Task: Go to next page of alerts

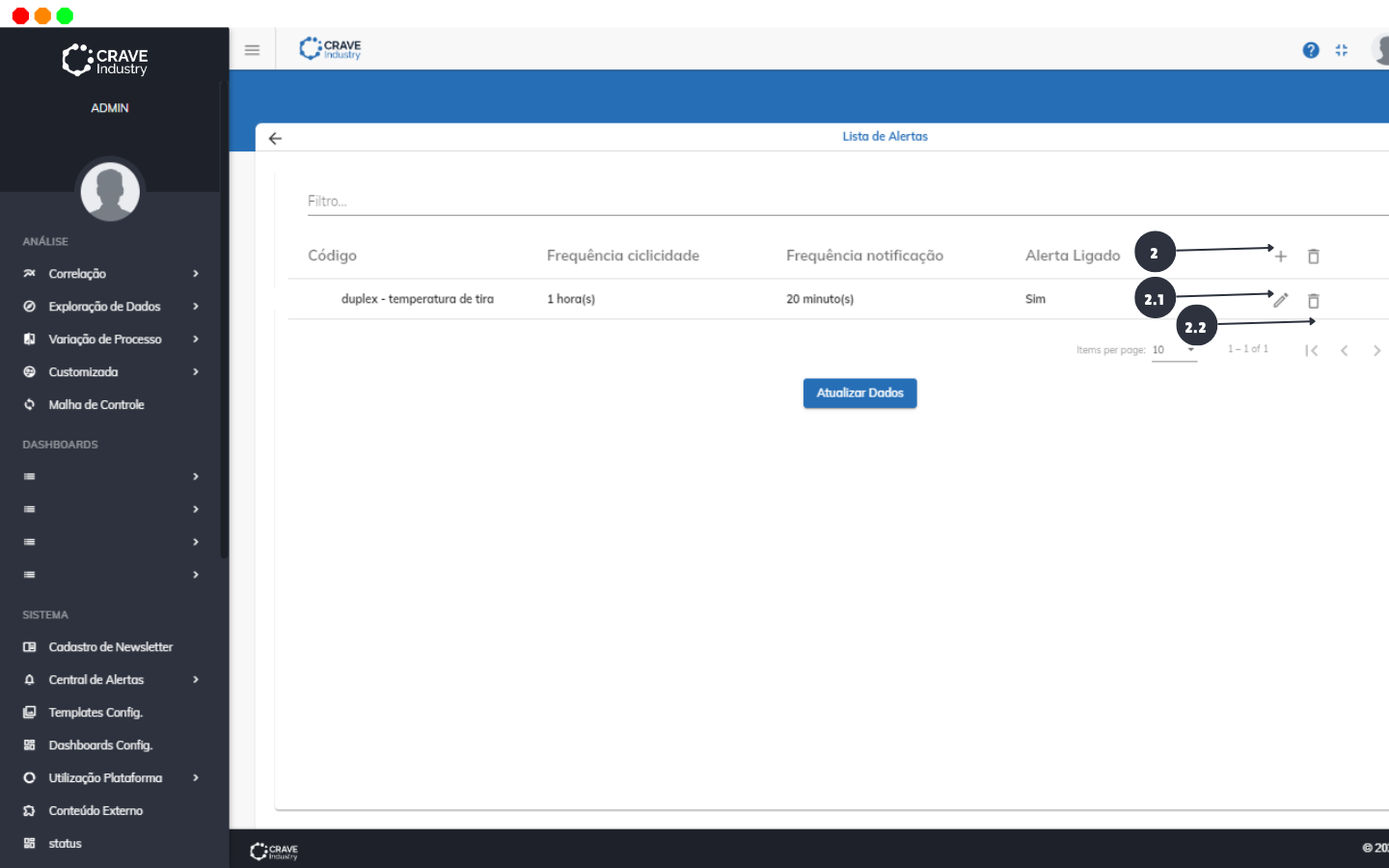Action: pyautogui.click(x=1376, y=350)
